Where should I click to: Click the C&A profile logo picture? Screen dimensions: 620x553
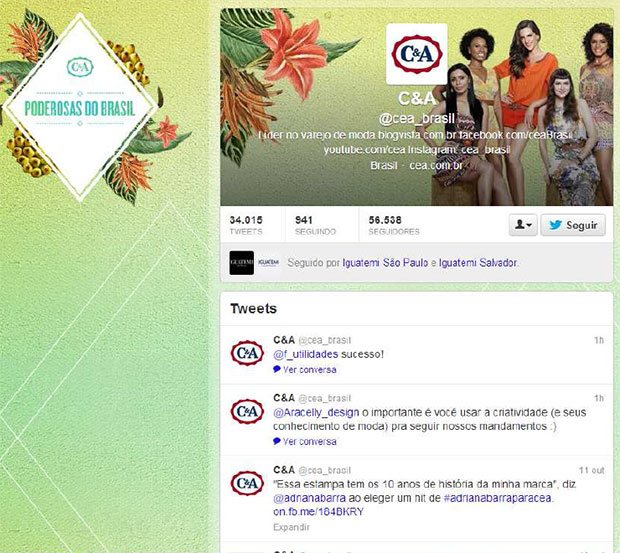pyautogui.click(x=416, y=54)
